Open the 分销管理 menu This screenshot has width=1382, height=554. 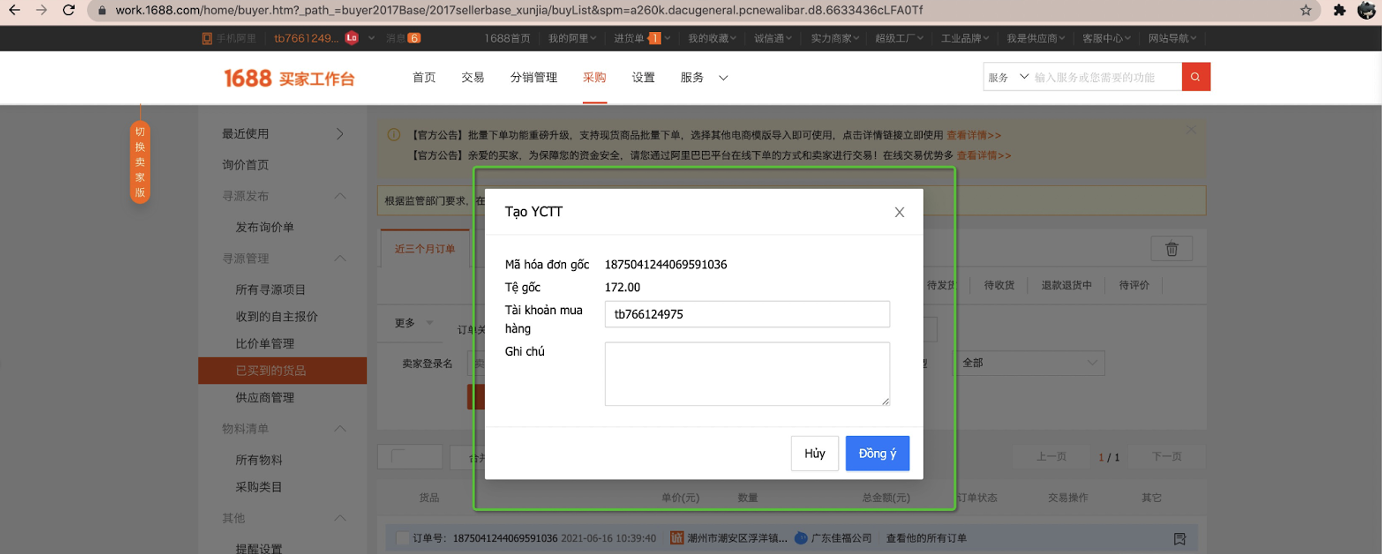tap(533, 78)
